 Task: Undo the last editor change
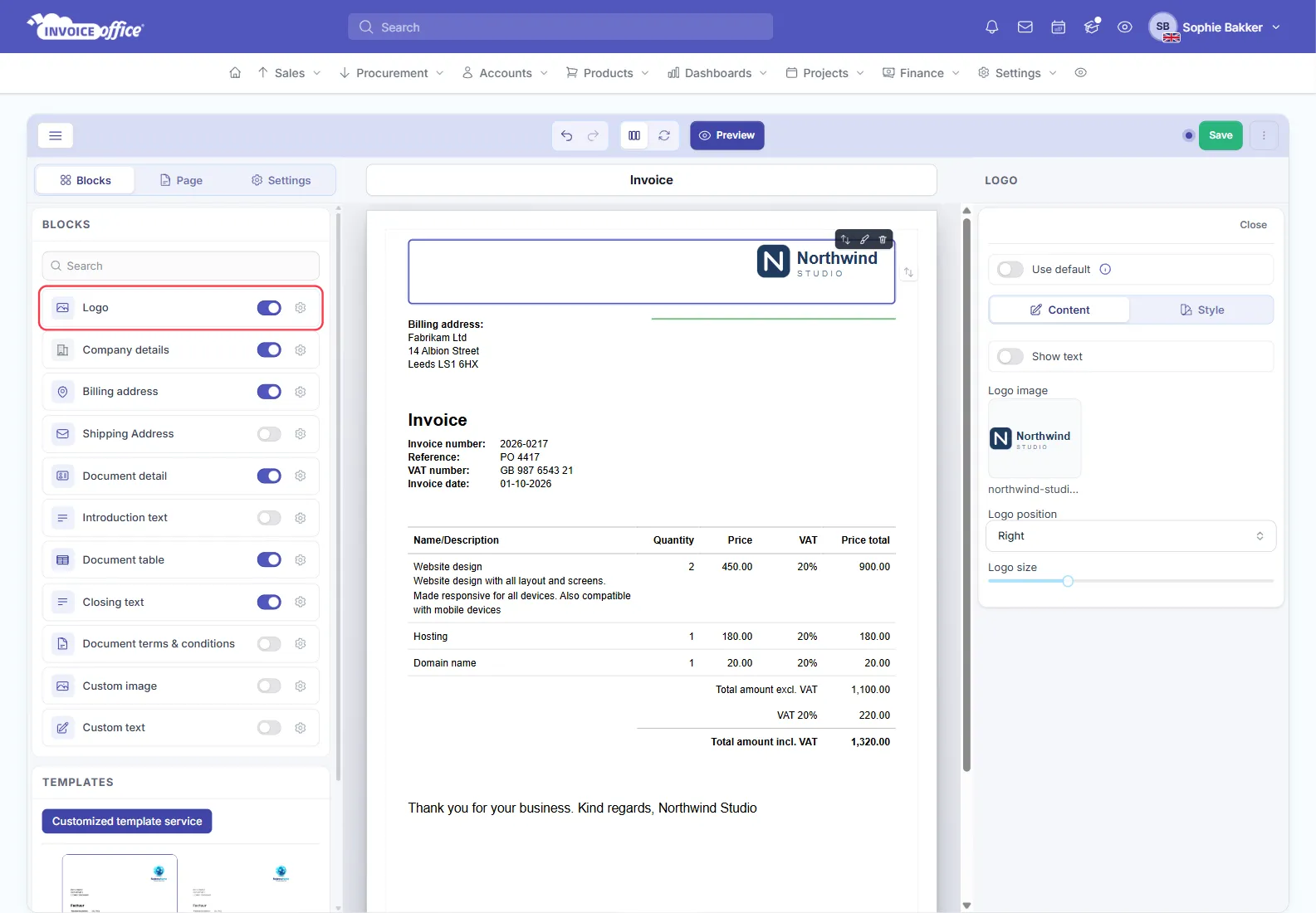click(566, 135)
